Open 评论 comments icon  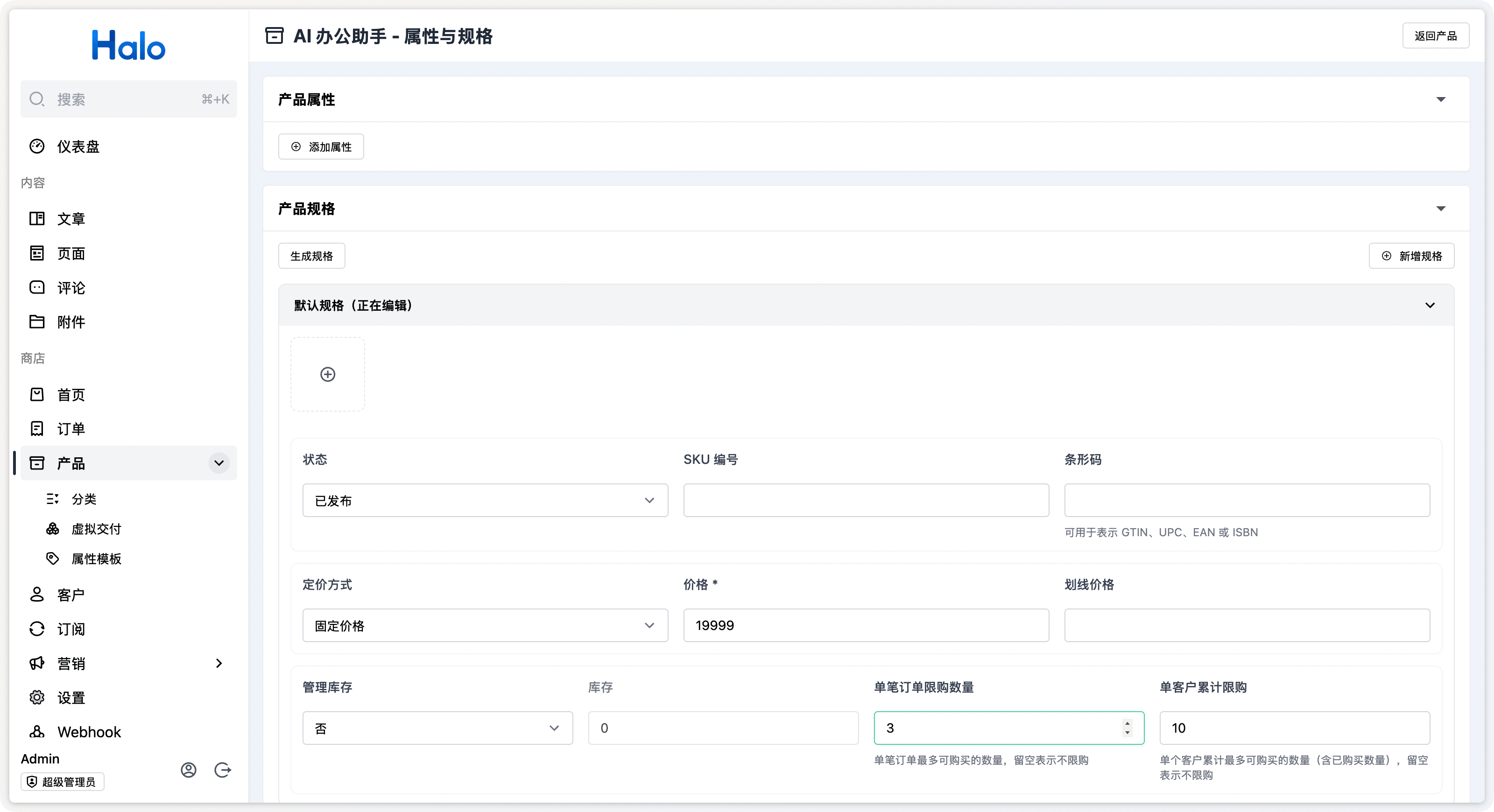pos(36,287)
